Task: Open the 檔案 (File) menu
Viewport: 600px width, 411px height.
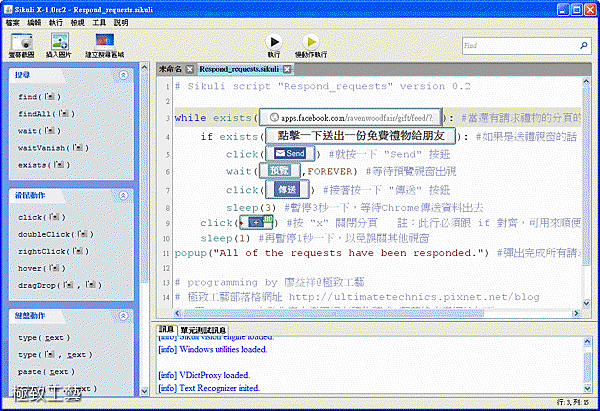Action: click(12, 23)
